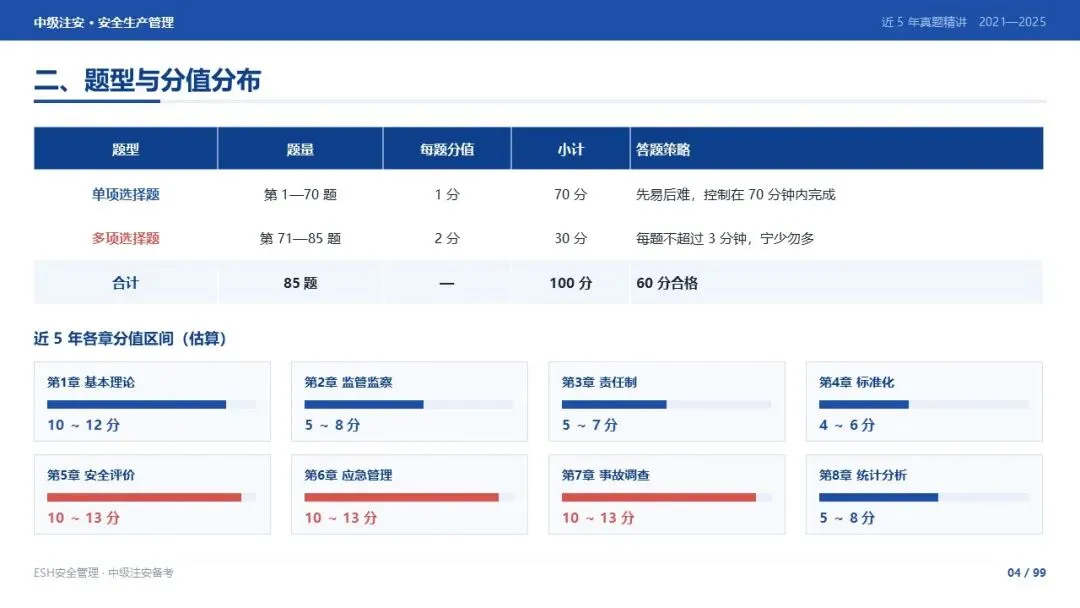Image resolution: width=1080 pixels, height=608 pixels.
Task: Click the score 10 ~ 12 分
Action: tap(83, 425)
